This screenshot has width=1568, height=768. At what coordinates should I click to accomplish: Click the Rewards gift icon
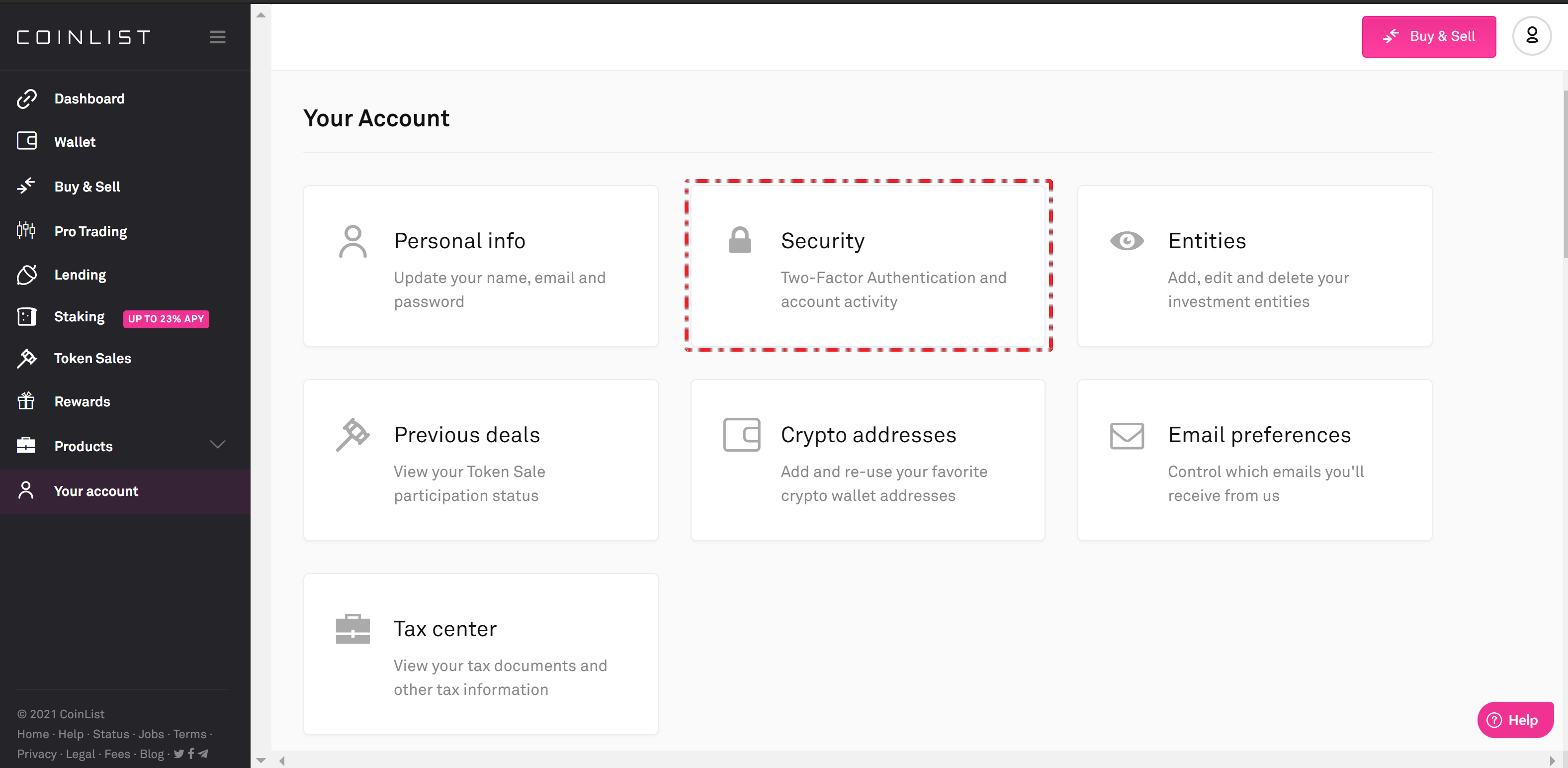click(x=26, y=401)
